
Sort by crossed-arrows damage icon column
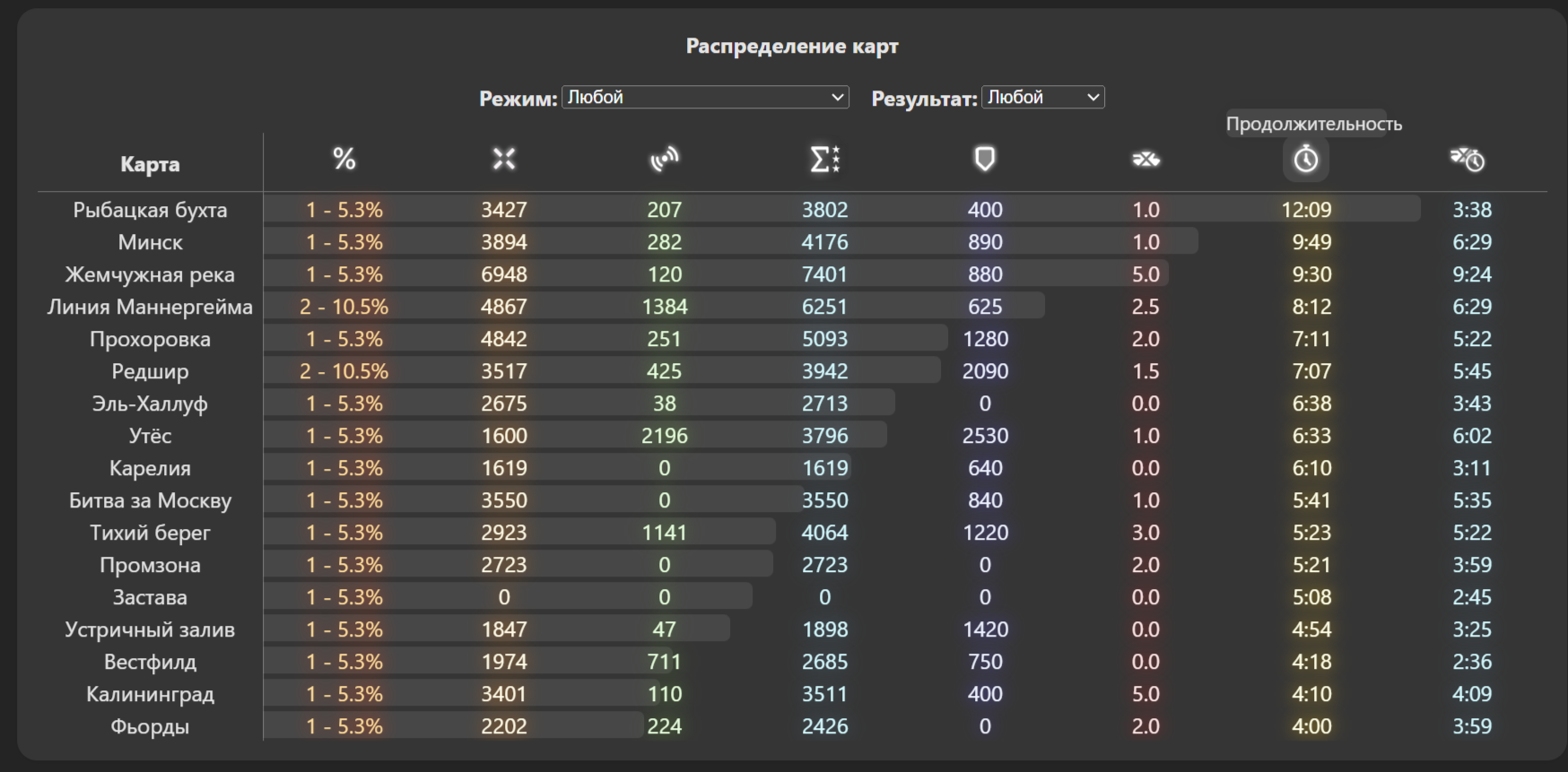[x=504, y=160]
